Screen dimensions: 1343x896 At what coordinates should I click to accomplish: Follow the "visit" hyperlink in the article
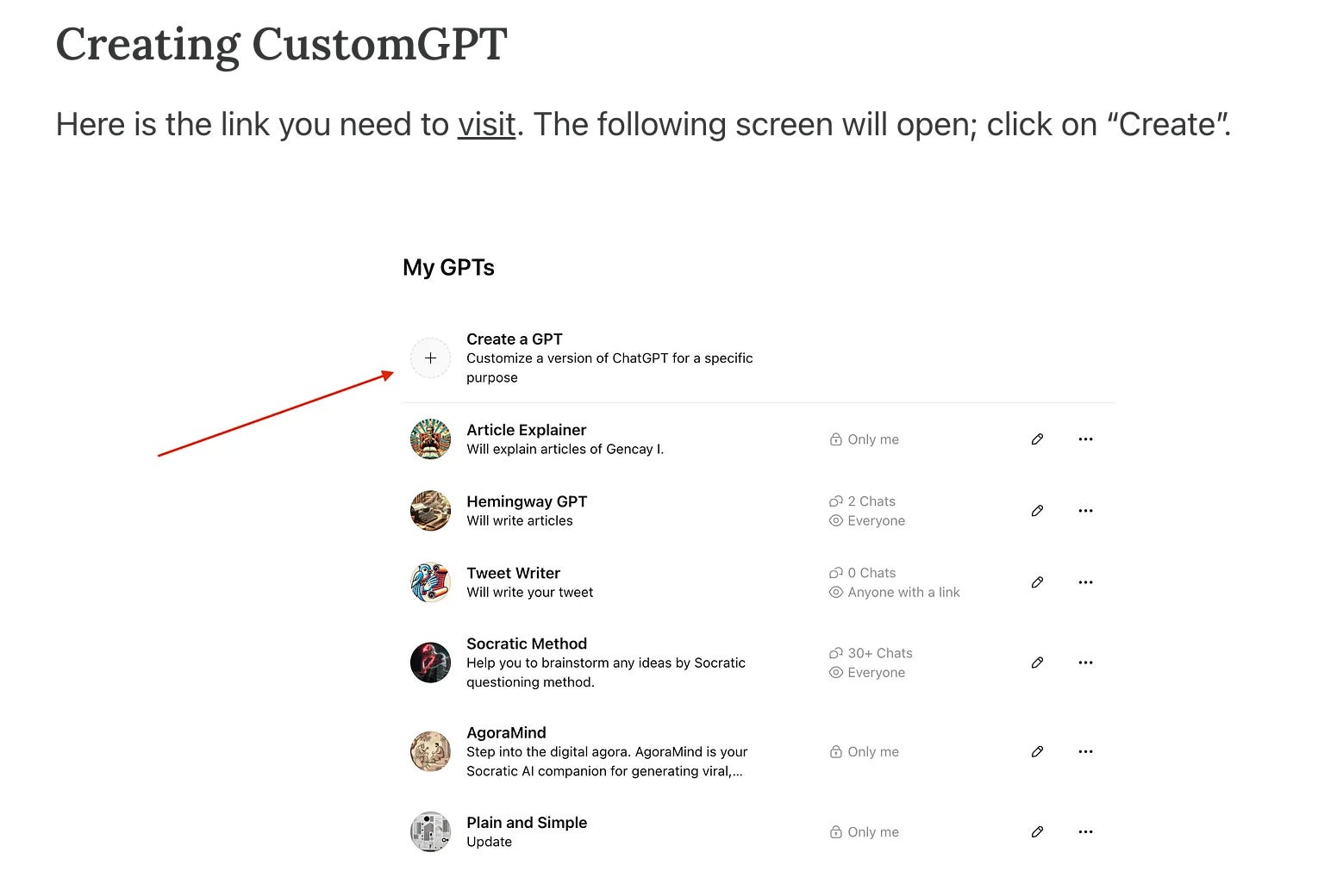(486, 125)
